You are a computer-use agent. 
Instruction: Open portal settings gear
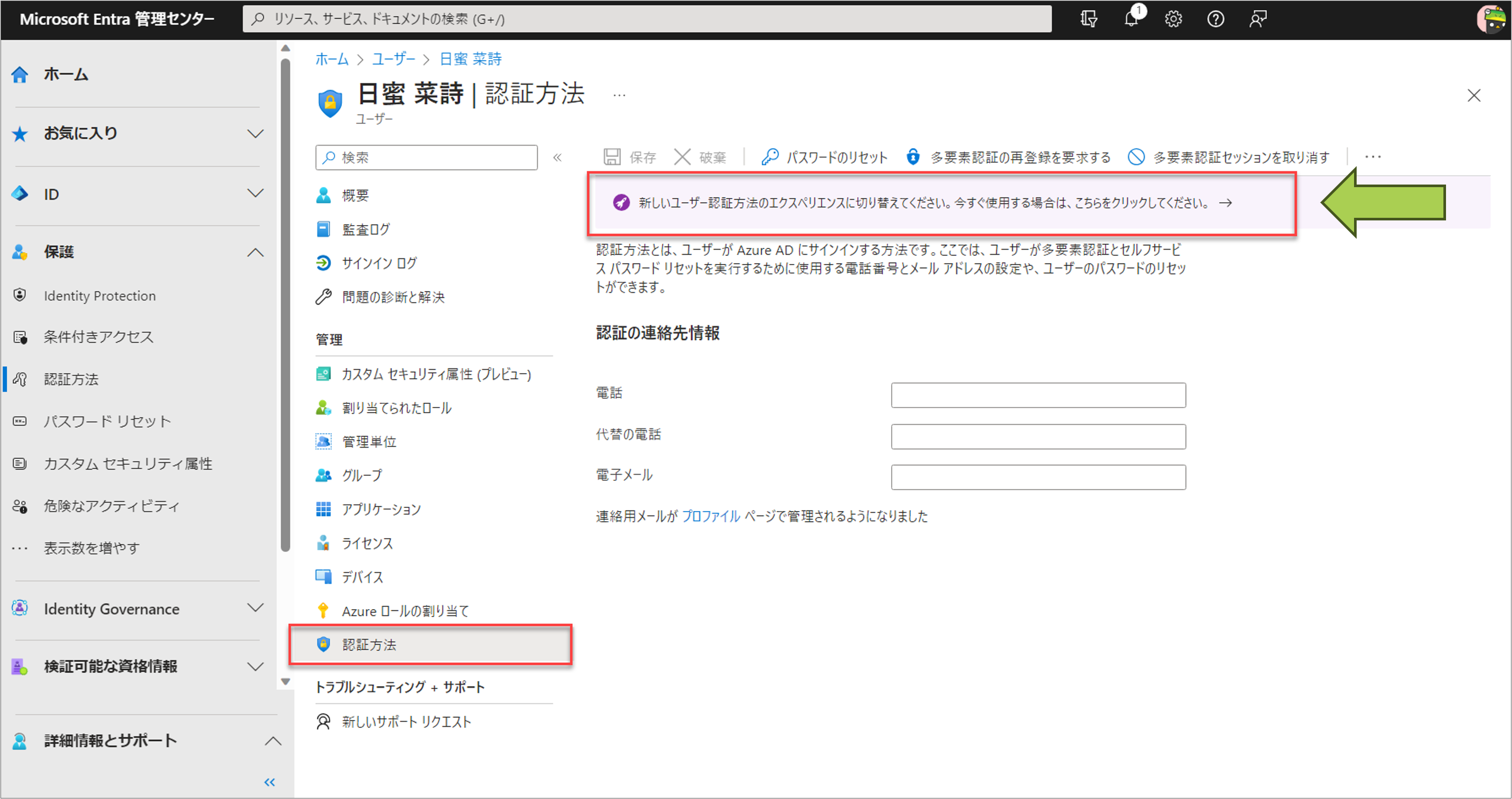(x=1173, y=19)
